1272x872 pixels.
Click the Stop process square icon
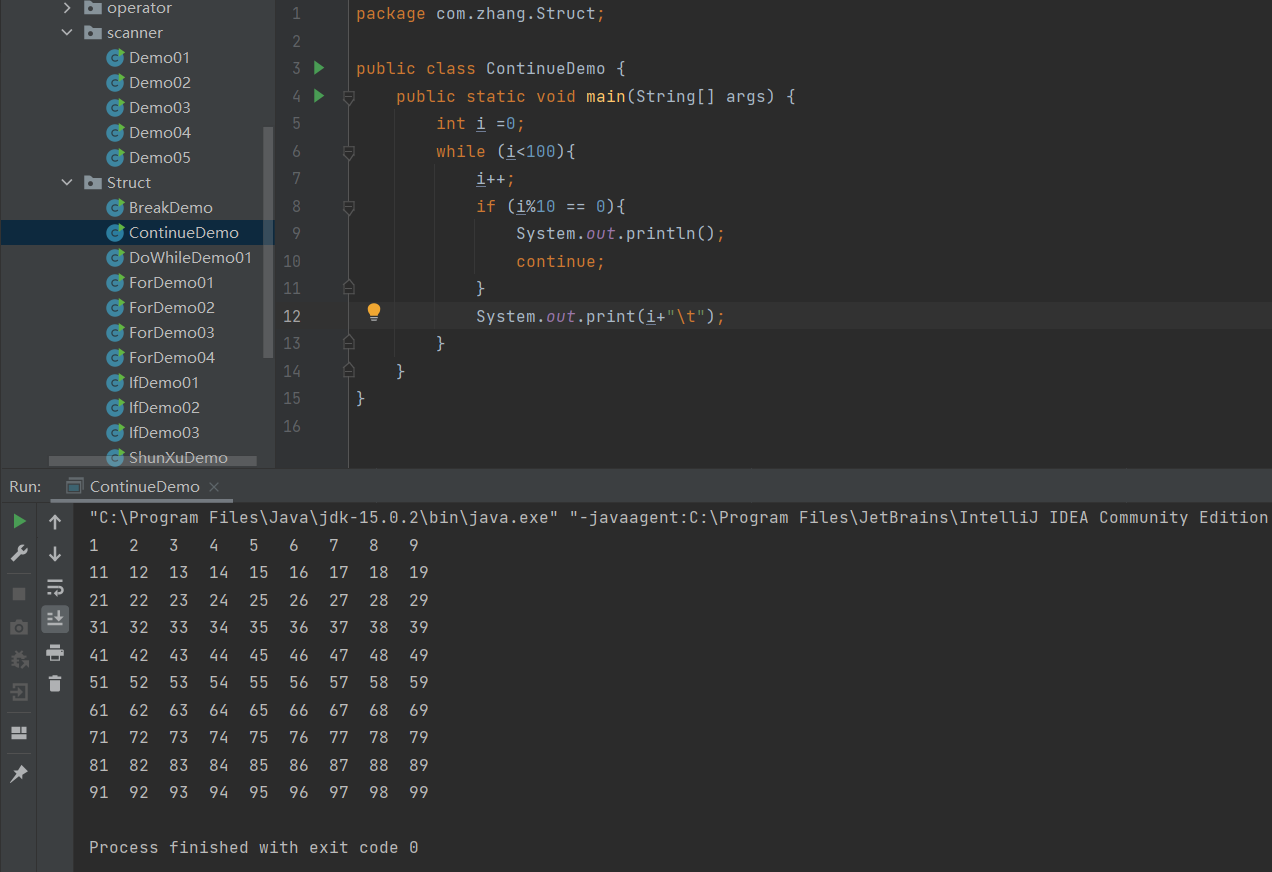[x=19, y=594]
